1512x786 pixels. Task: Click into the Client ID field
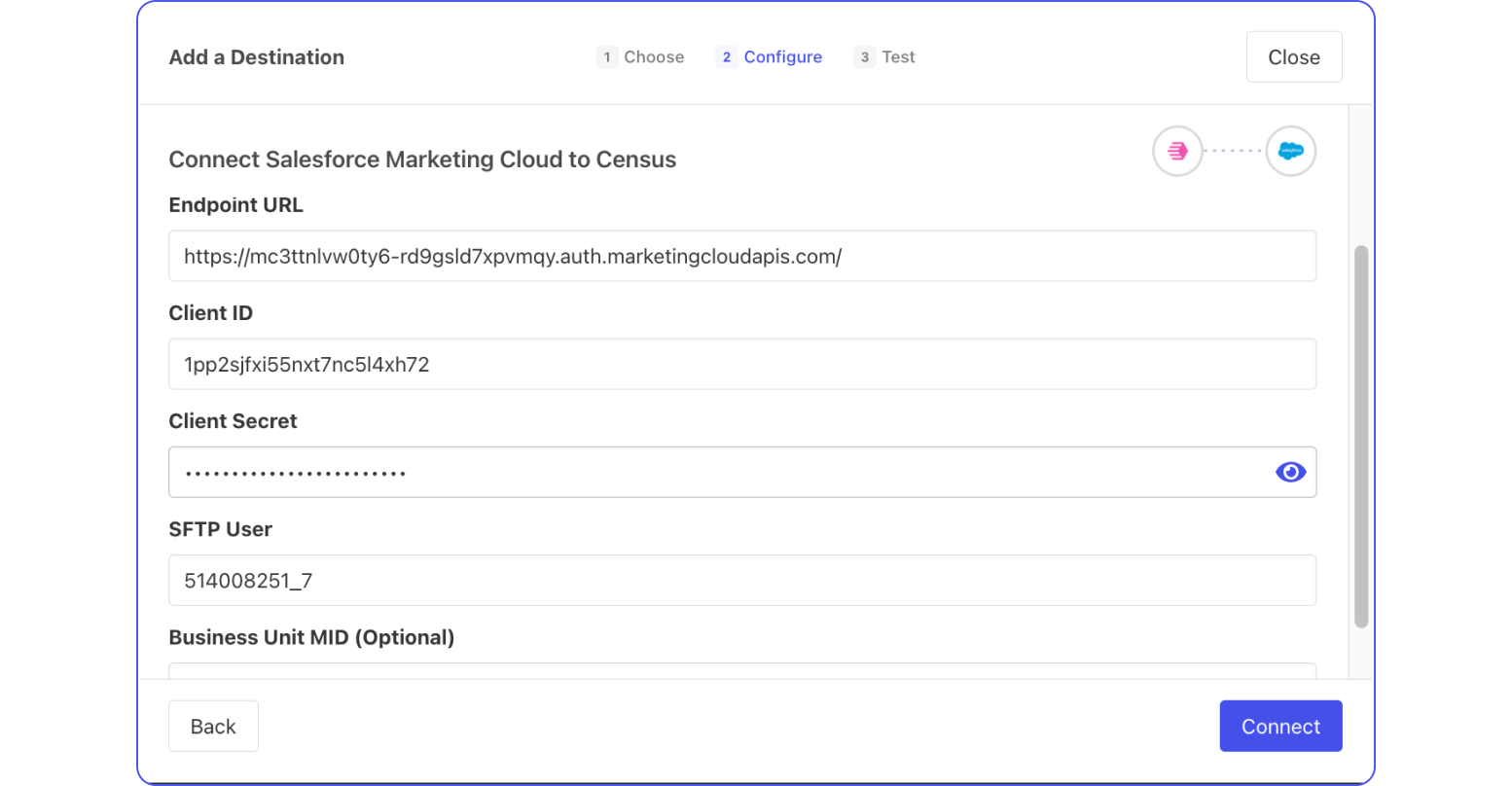pos(741,365)
